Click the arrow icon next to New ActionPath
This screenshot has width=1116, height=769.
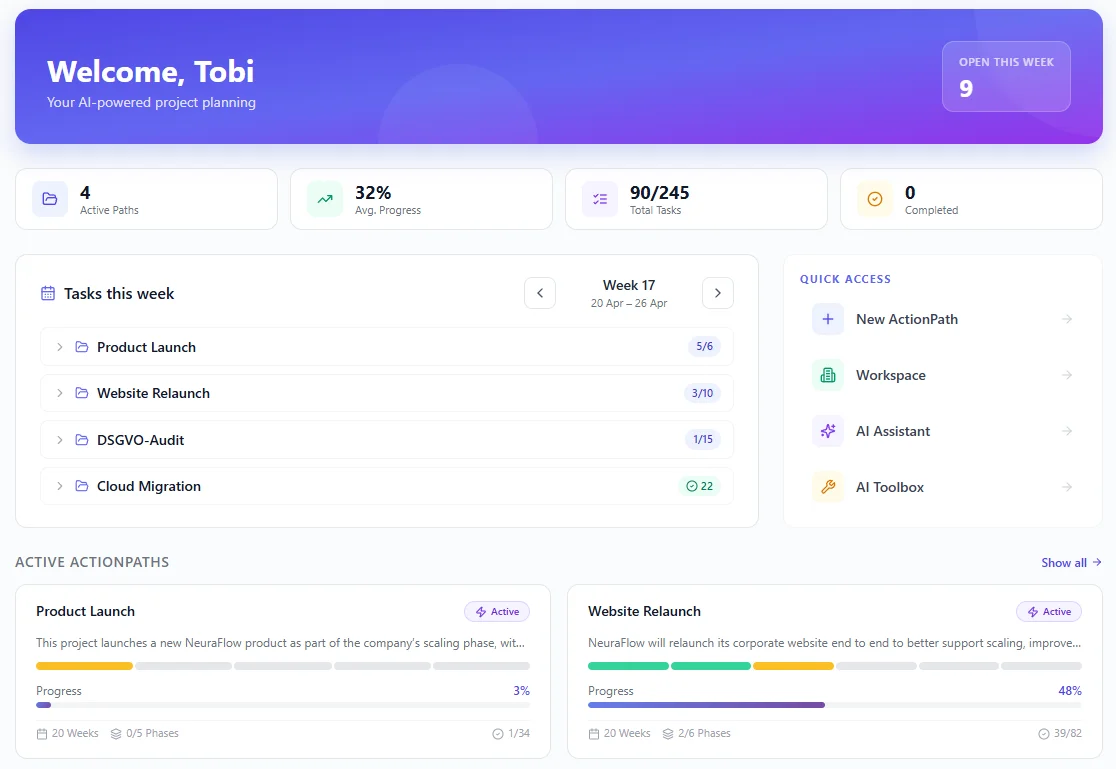[1067, 319]
